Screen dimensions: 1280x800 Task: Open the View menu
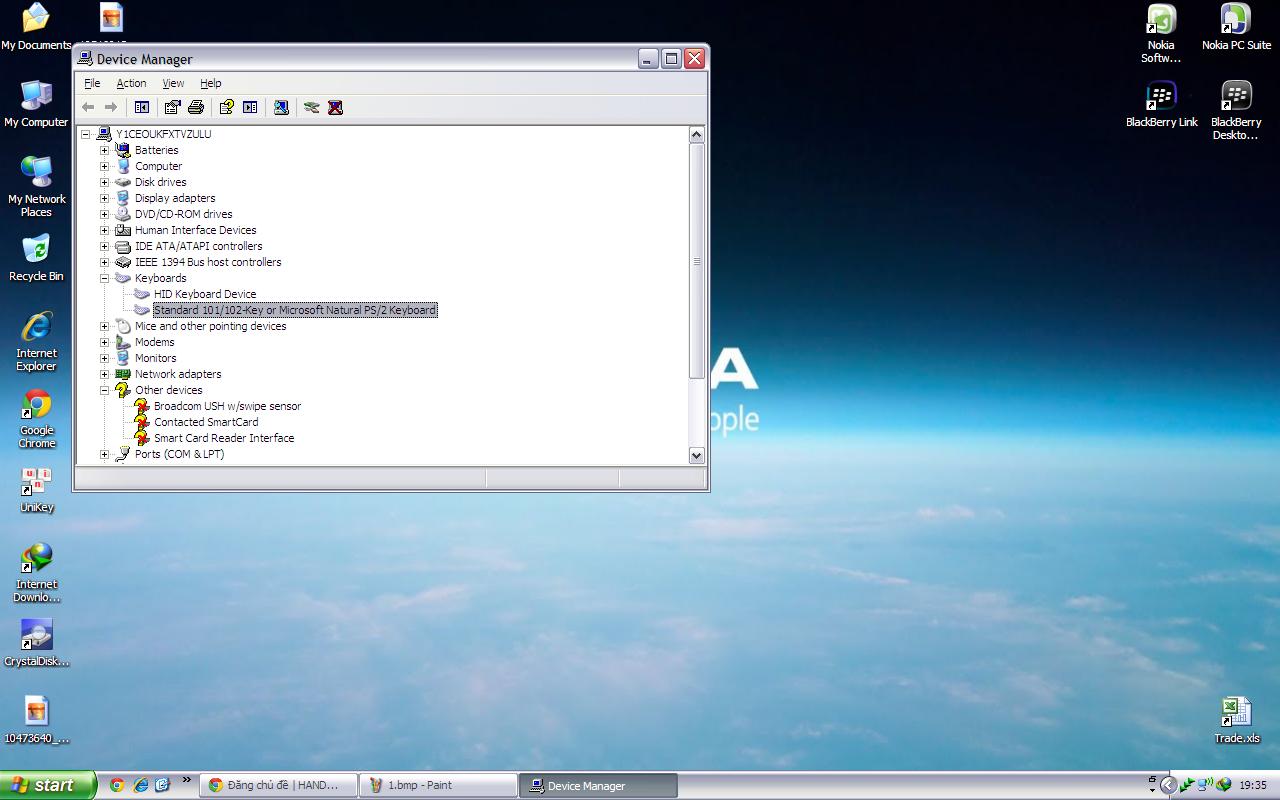[x=173, y=83]
